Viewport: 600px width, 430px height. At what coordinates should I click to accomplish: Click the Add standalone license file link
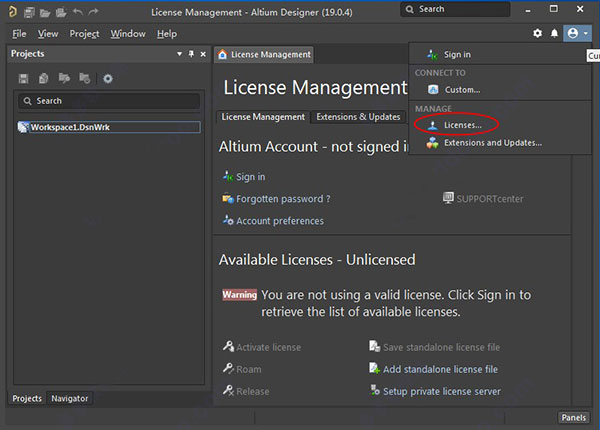[x=440, y=369]
